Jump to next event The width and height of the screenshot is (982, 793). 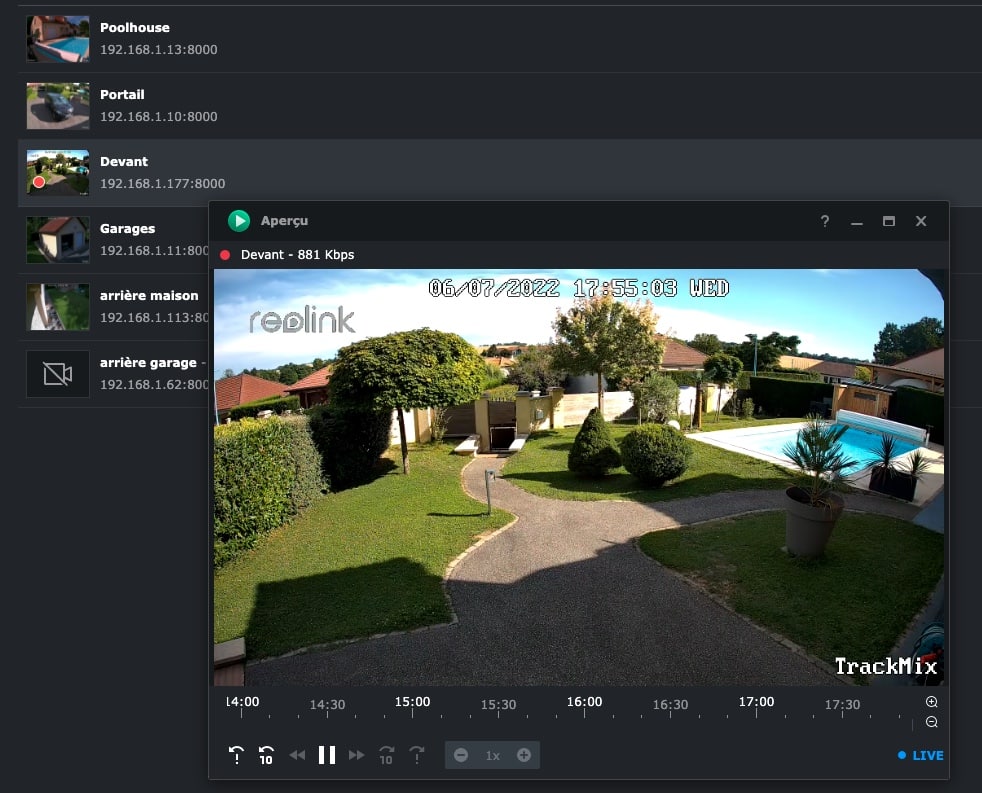click(x=416, y=755)
